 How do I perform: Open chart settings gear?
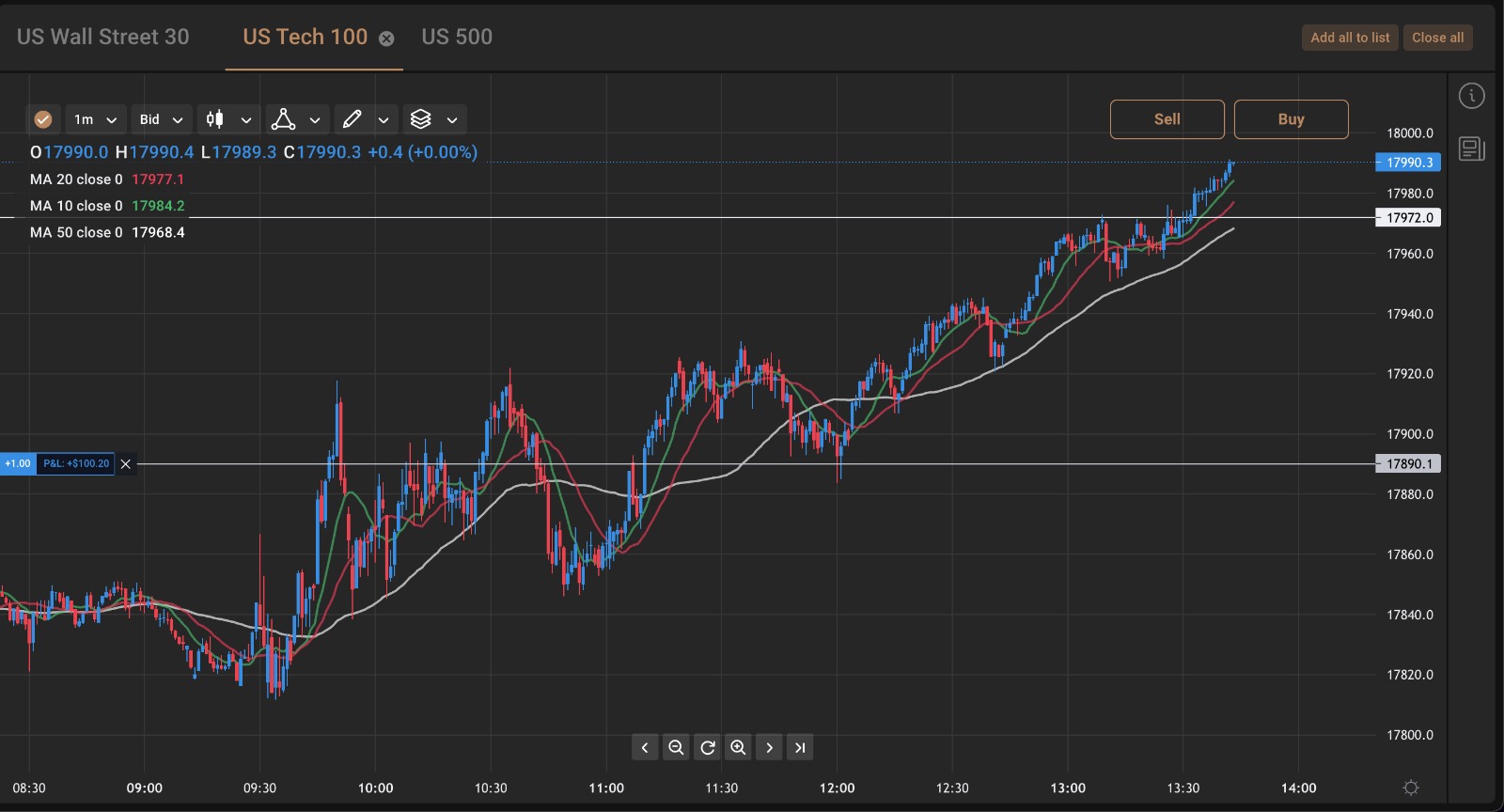1410,788
